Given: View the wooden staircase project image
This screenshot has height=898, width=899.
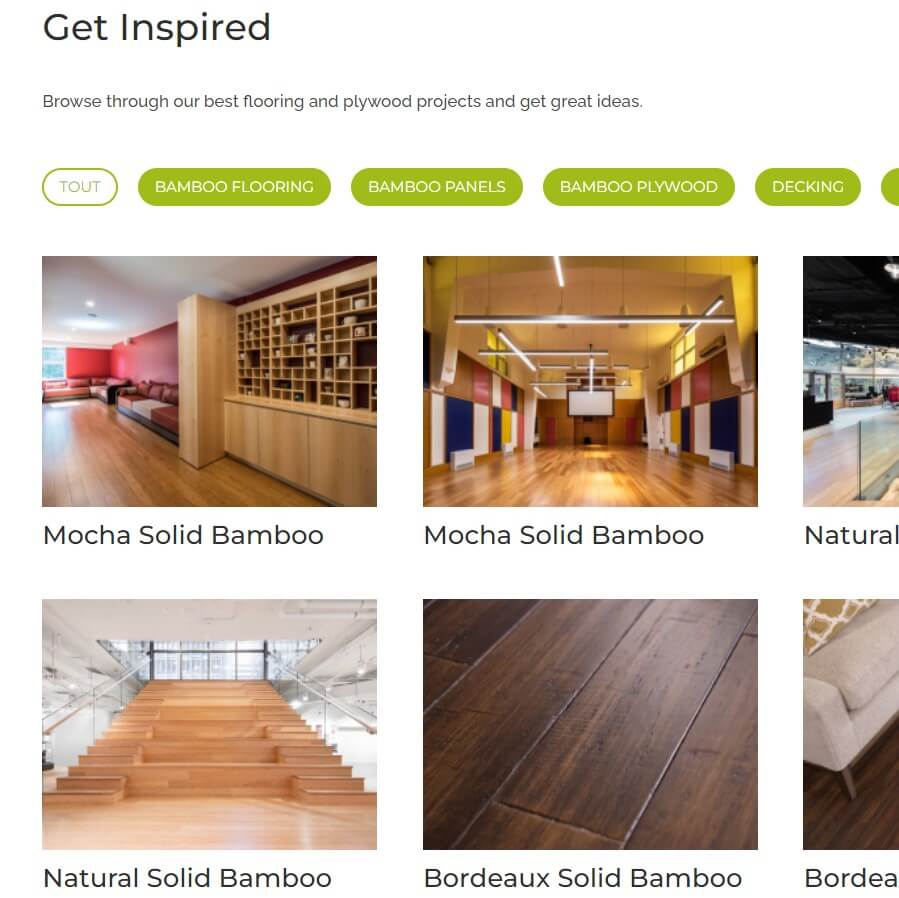Looking at the screenshot, I should coord(209,724).
